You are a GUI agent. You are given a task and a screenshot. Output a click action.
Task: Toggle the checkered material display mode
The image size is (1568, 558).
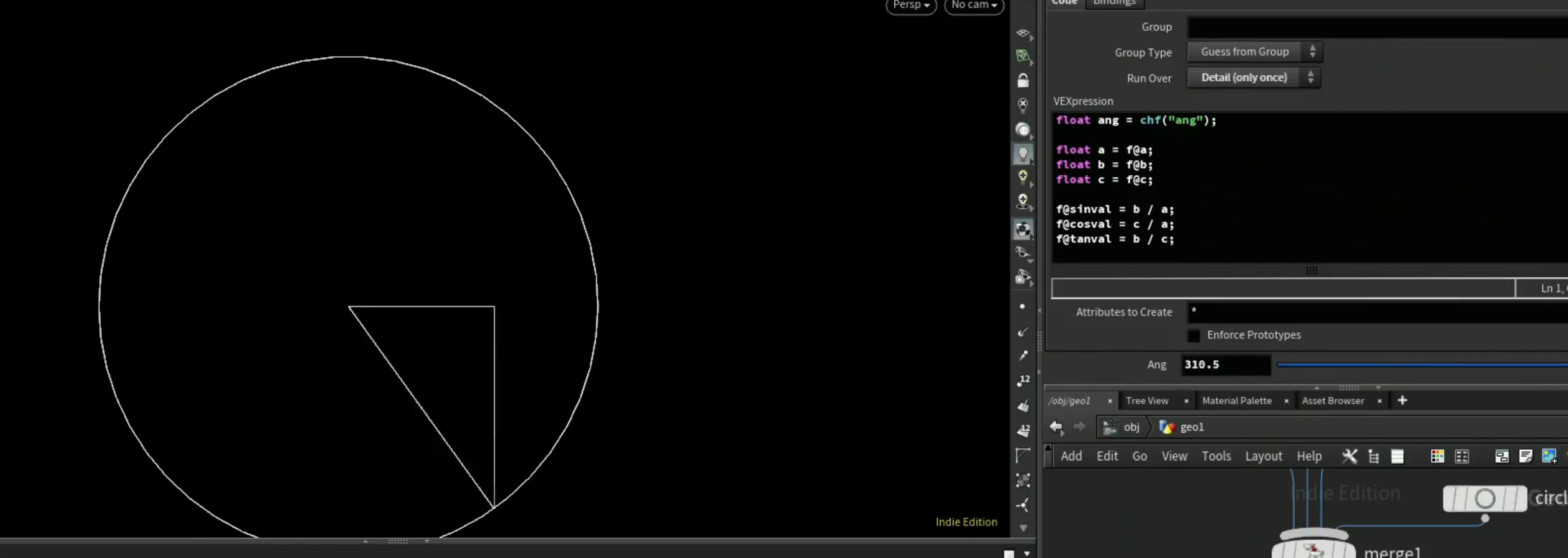coord(1023,229)
